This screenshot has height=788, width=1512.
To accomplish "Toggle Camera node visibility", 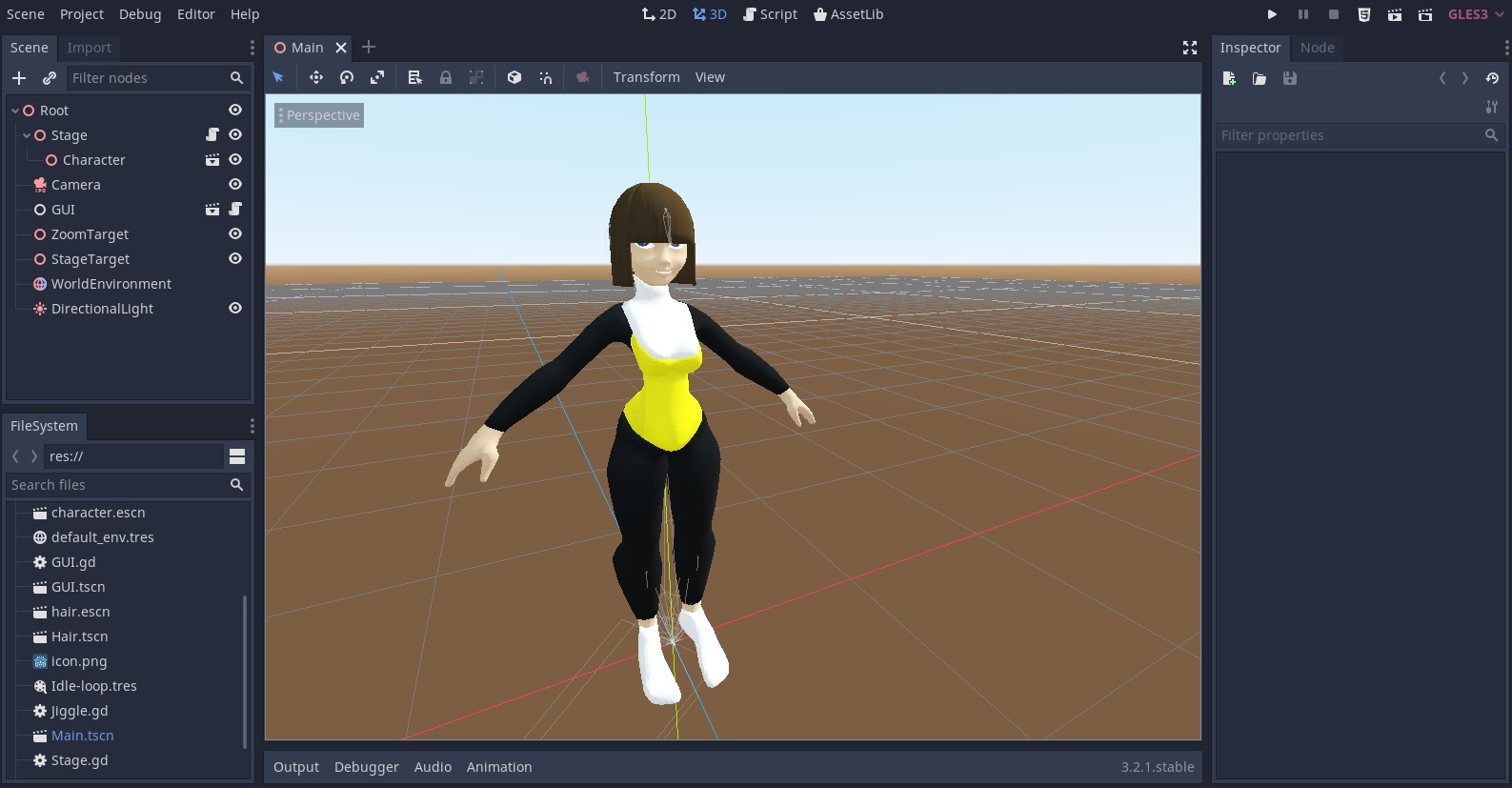I will click(235, 185).
